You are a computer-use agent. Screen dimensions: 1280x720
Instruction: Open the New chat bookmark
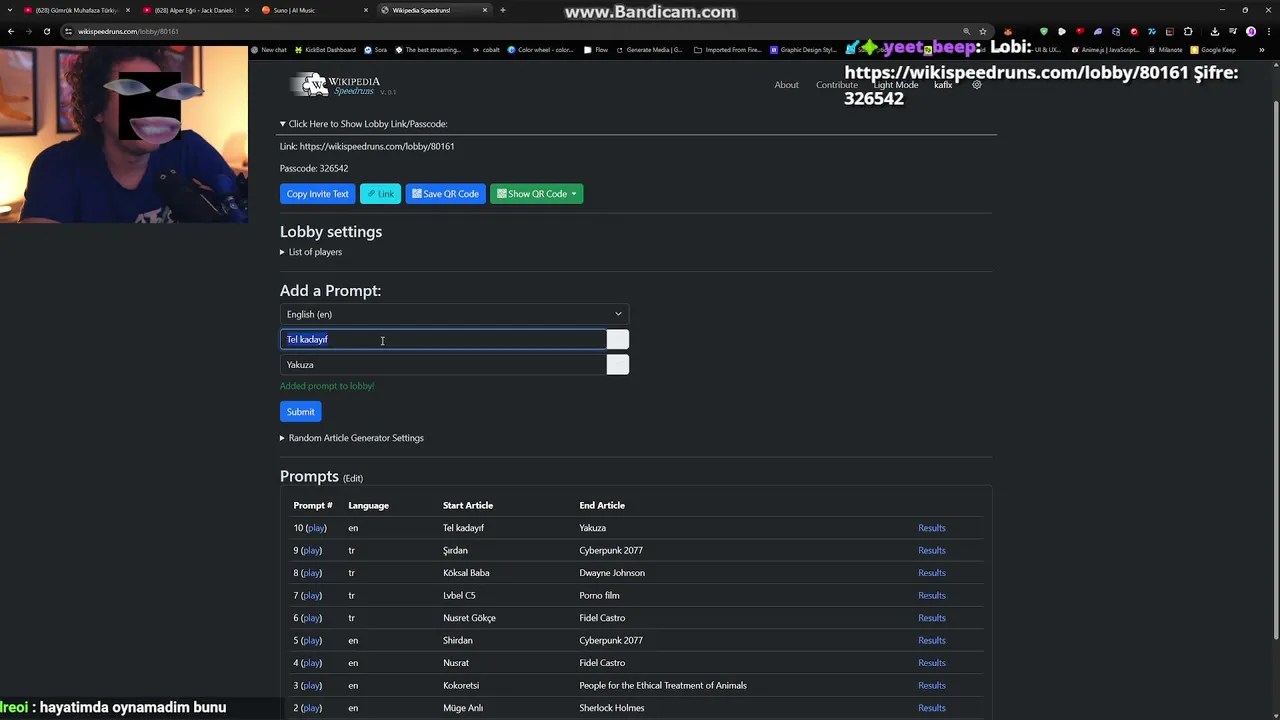[268, 50]
